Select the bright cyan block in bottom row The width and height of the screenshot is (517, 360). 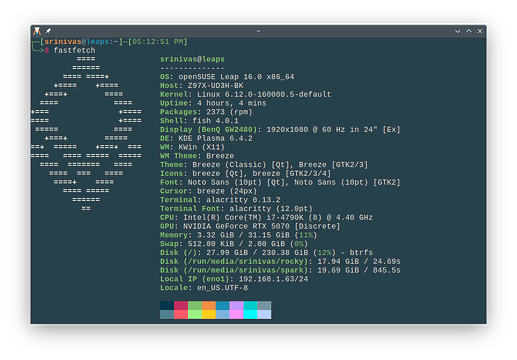point(250,314)
